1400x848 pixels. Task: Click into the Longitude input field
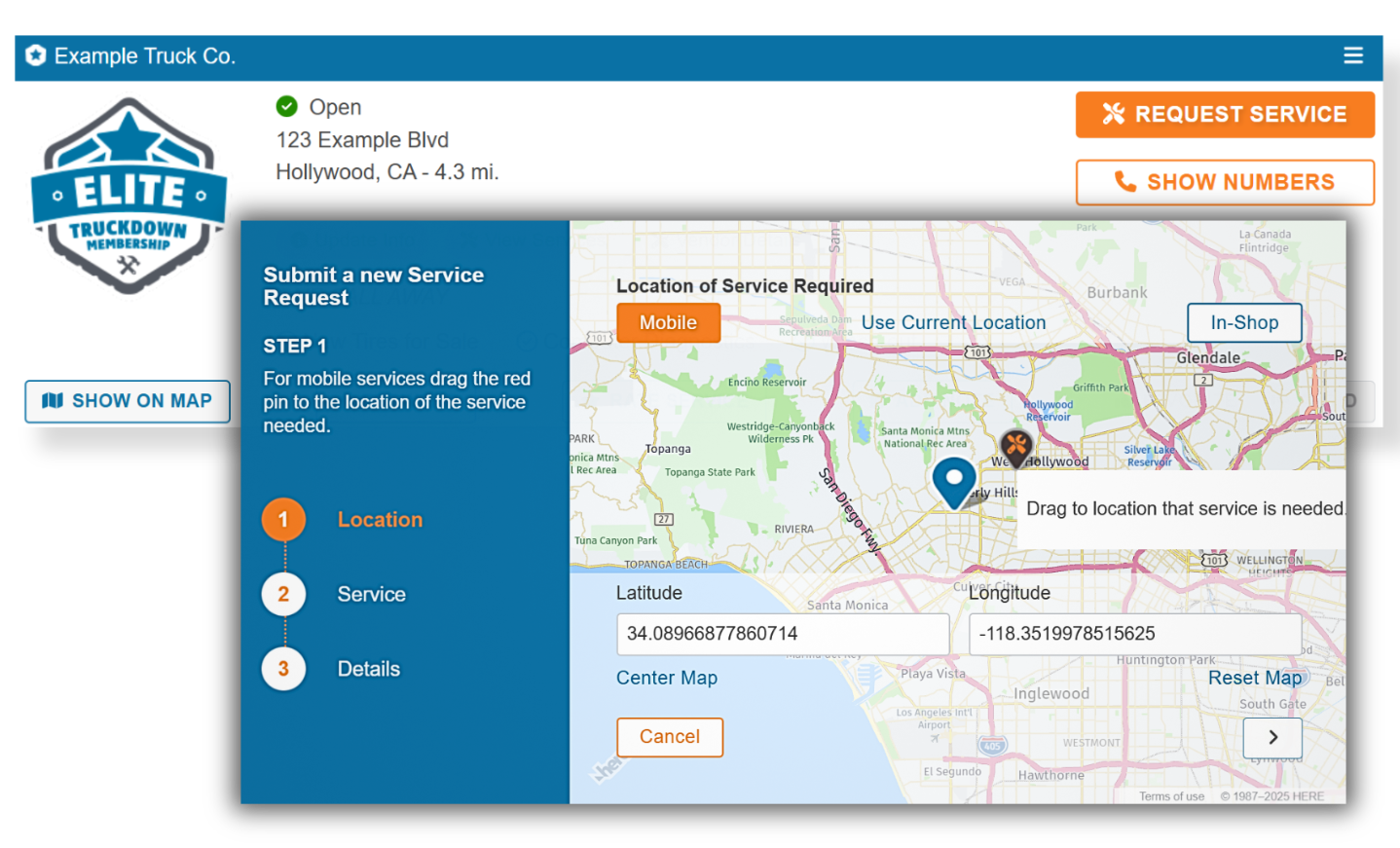[x=1134, y=634]
